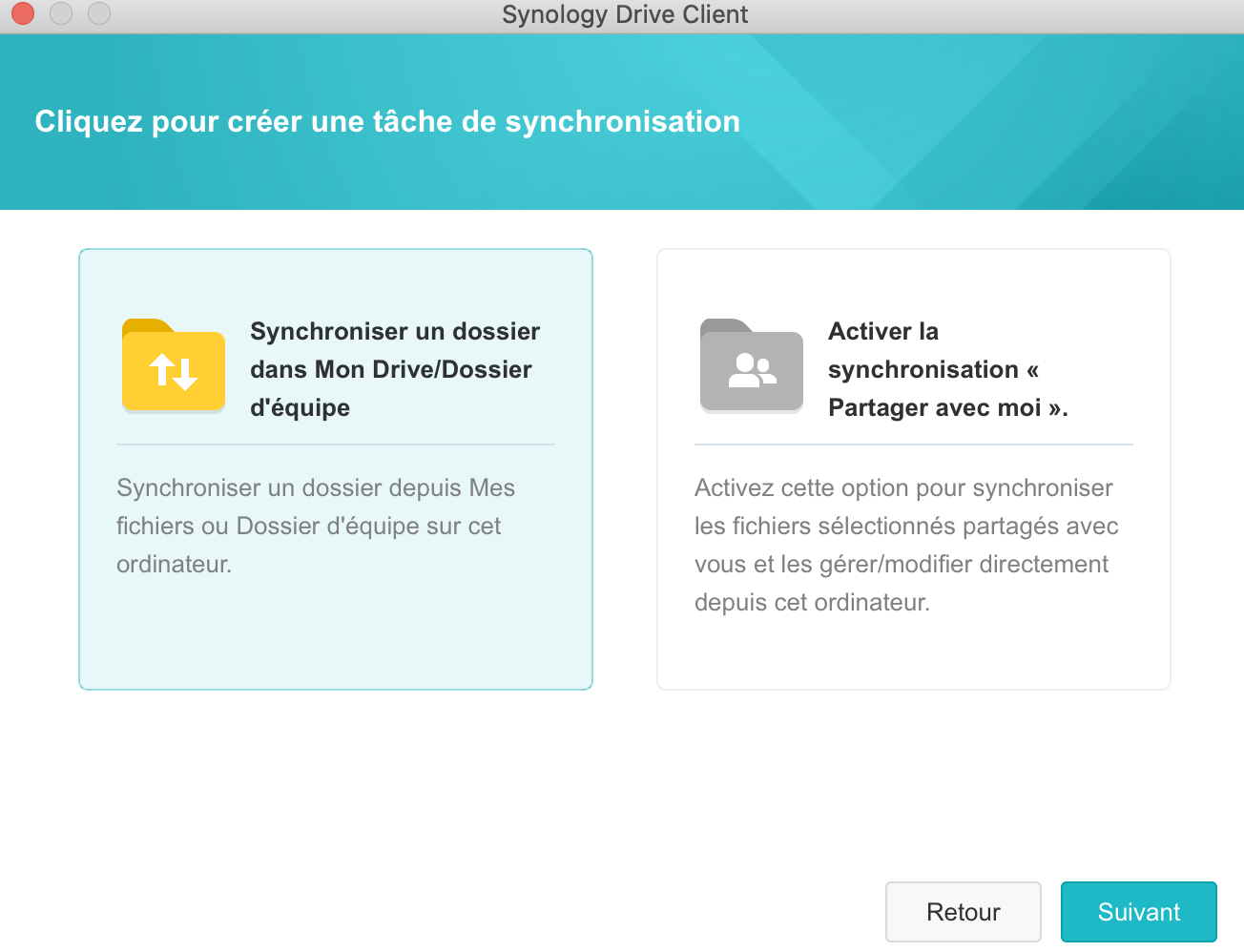1244x952 pixels.
Task: Click the 'Activez cette option pour synchroniser' description
Action: click(x=906, y=545)
